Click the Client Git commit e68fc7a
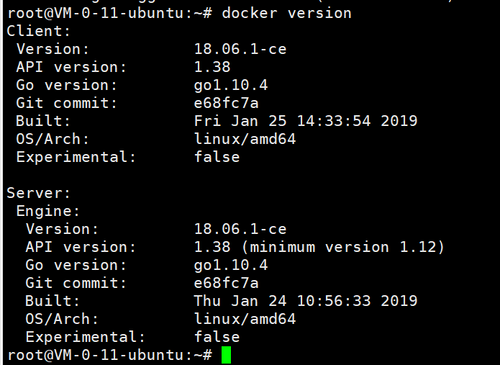500x365 pixels. 226,103
